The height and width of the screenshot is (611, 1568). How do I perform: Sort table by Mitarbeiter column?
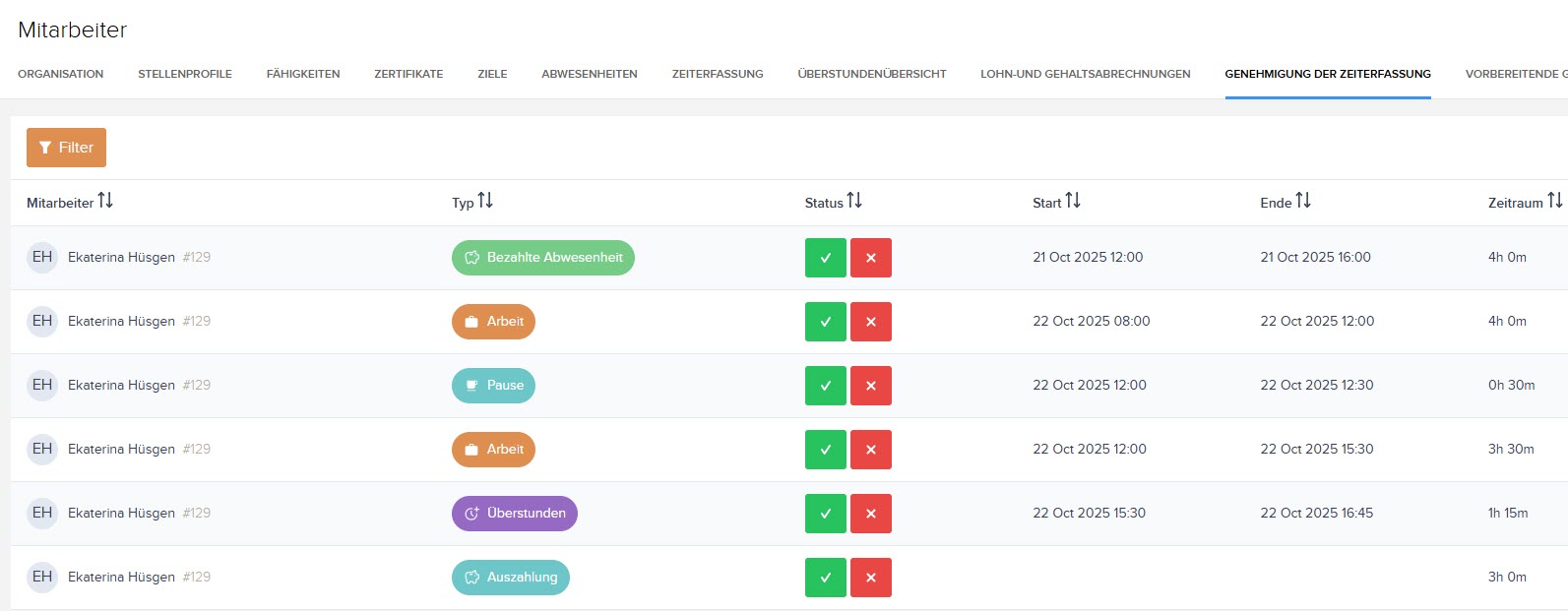pos(105,201)
